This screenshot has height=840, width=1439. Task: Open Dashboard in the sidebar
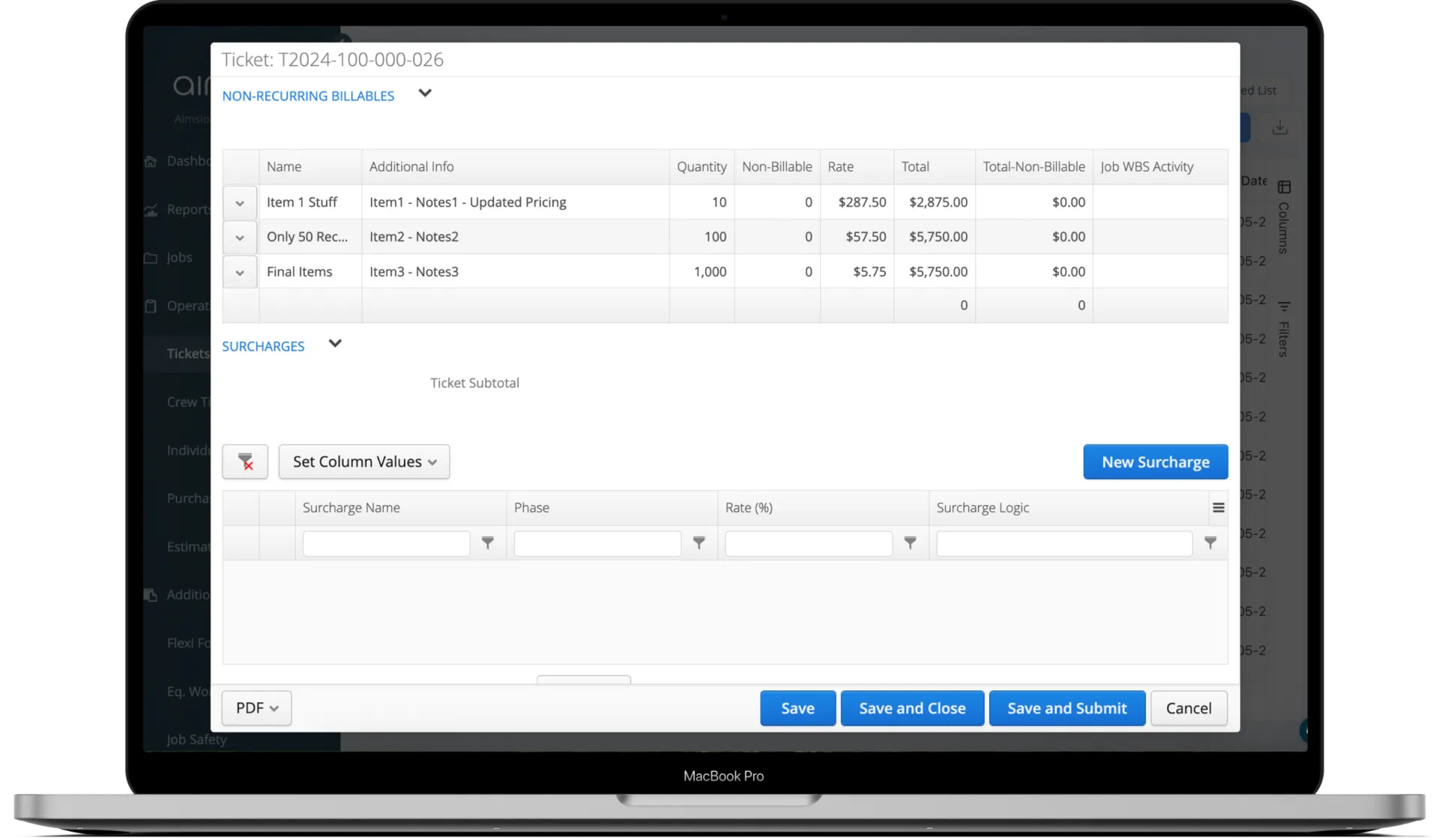178,161
